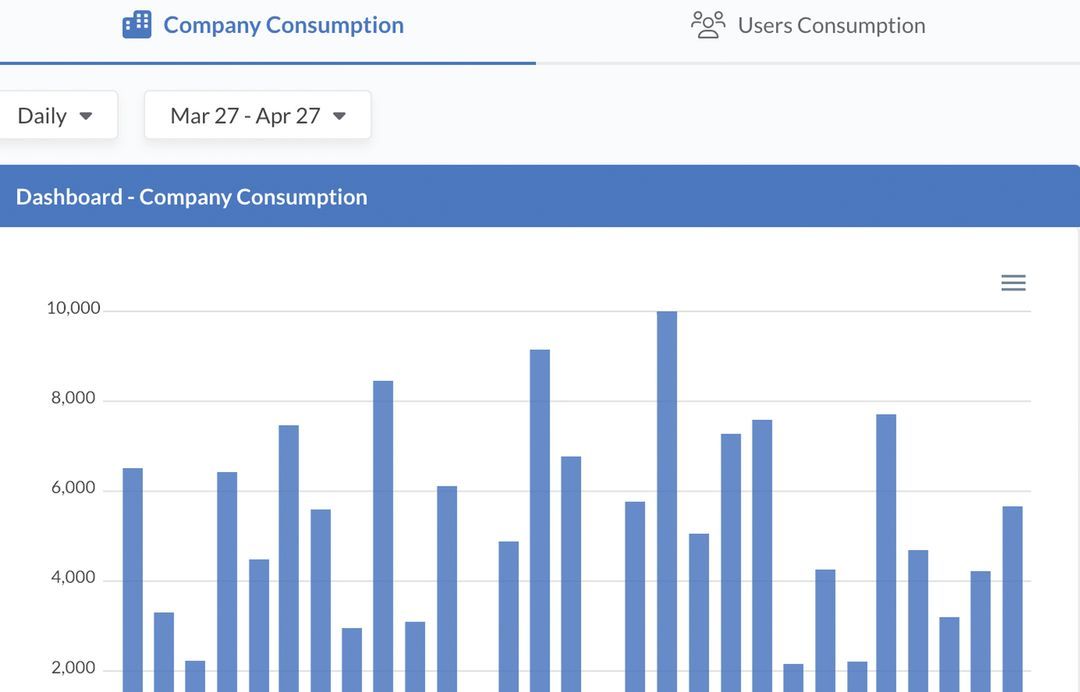Expand the Mar 27 - Apr 27 date range
This screenshot has width=1080, height=692.
(257, 116)
